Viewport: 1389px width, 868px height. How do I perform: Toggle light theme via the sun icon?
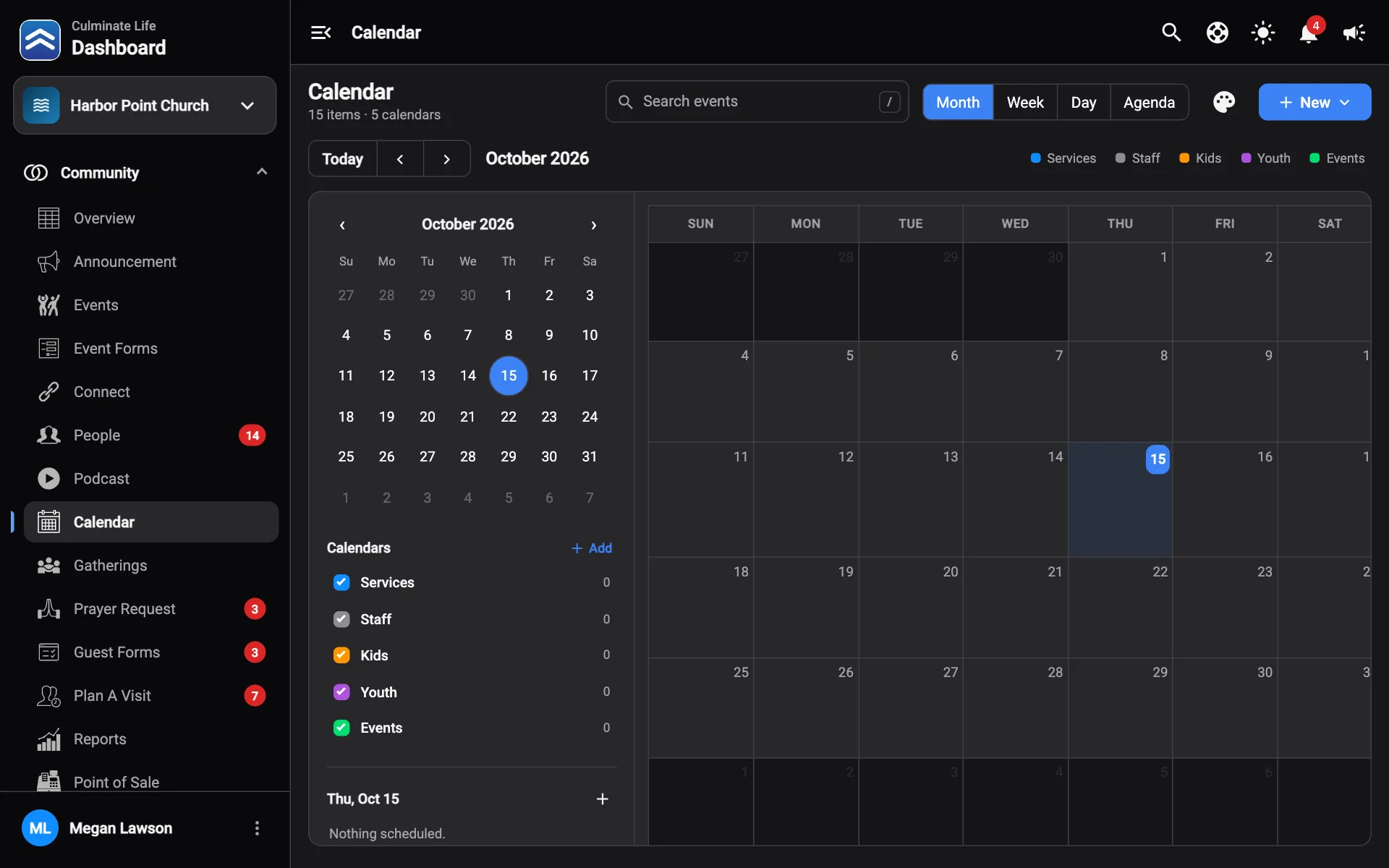[x=1263, y=33]
